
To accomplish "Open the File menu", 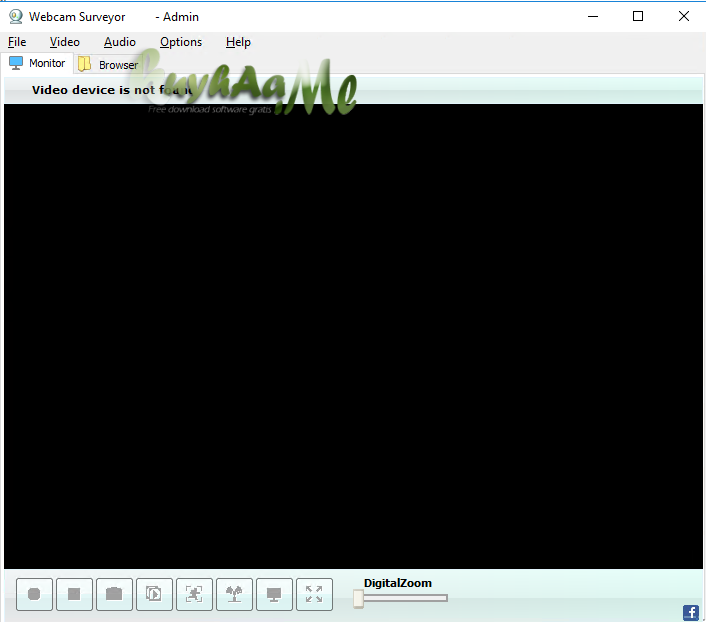I will click(x=17, y=42).
